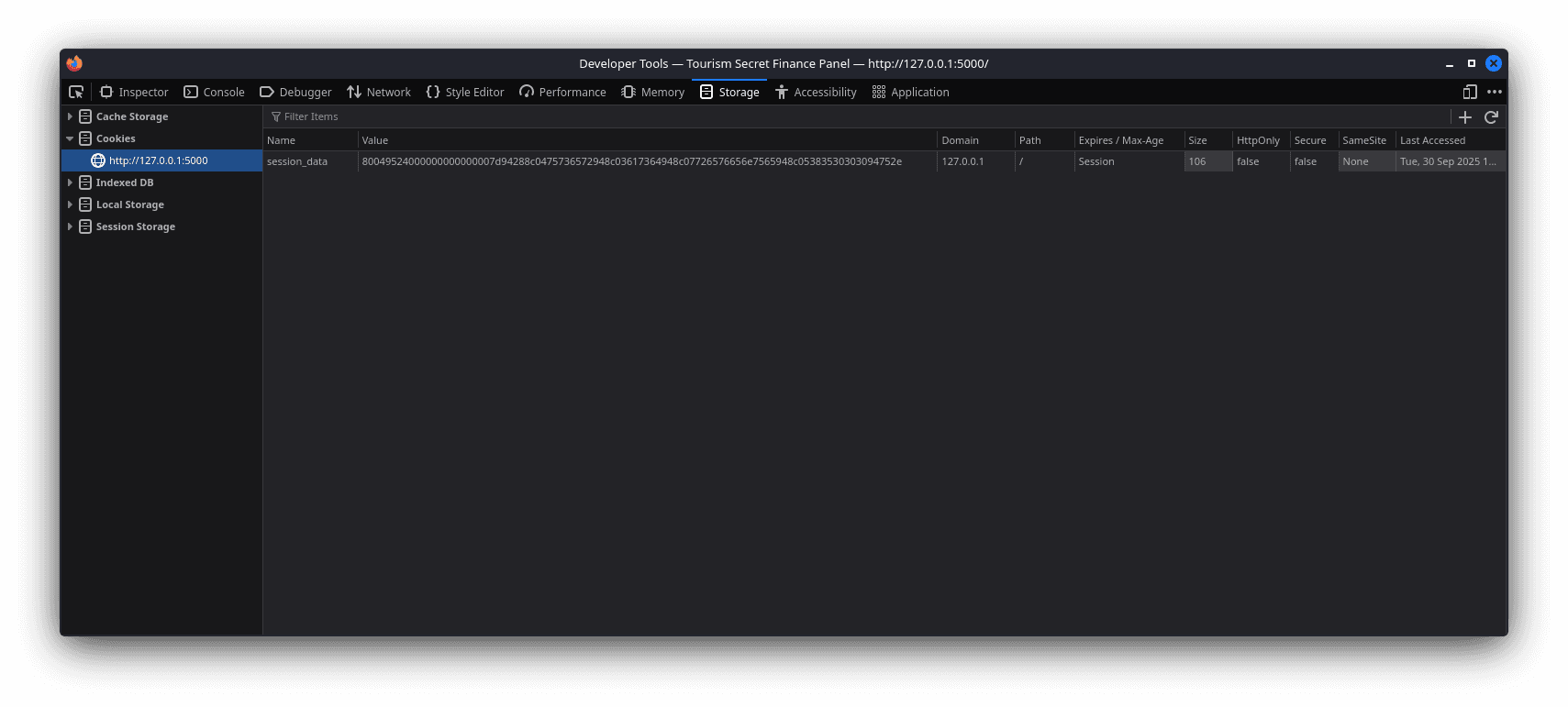Open the Inspector panel
This screenshot has height=707, width=1568.
[x=134, y=92]
